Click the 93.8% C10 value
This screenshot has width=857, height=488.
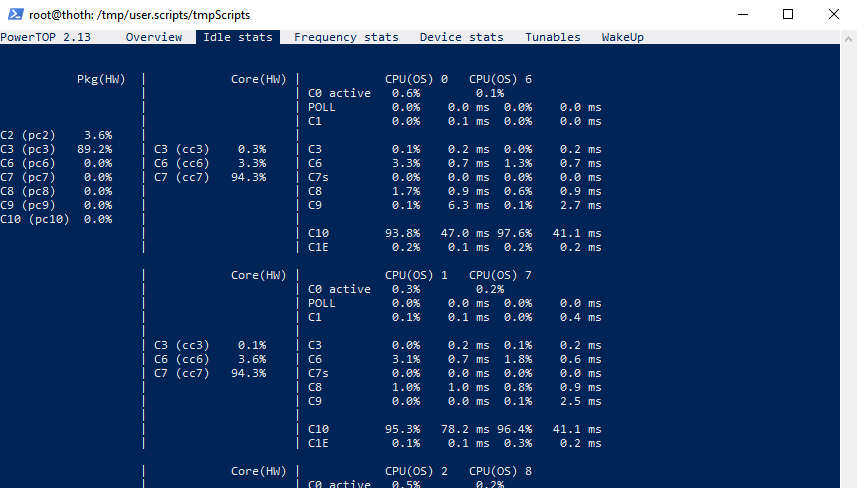(402, 233)
